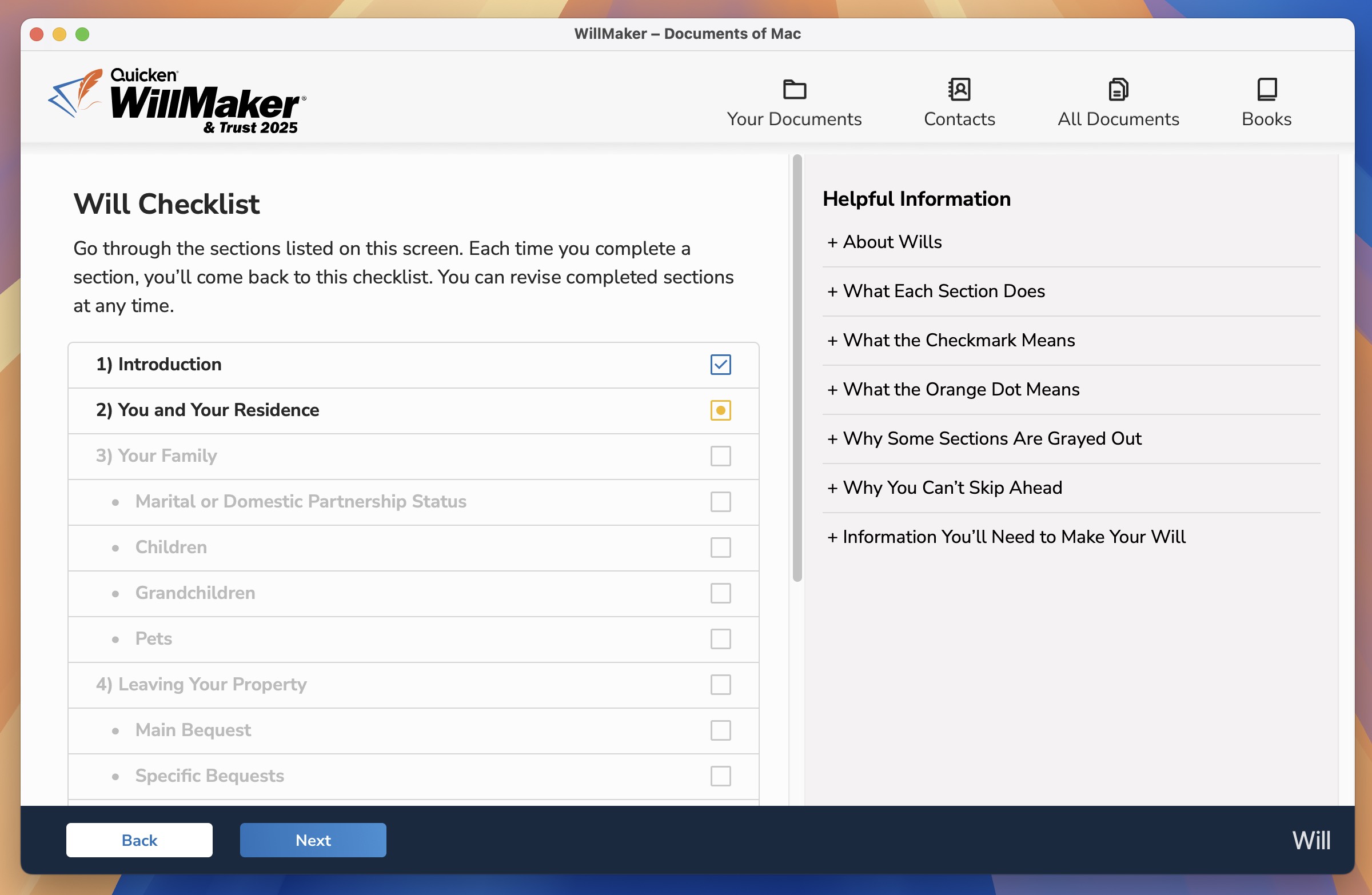The width and height of the screenshot is (1372, 895).
Task: Toggle Your Family section checkbox
Action: 720,455
